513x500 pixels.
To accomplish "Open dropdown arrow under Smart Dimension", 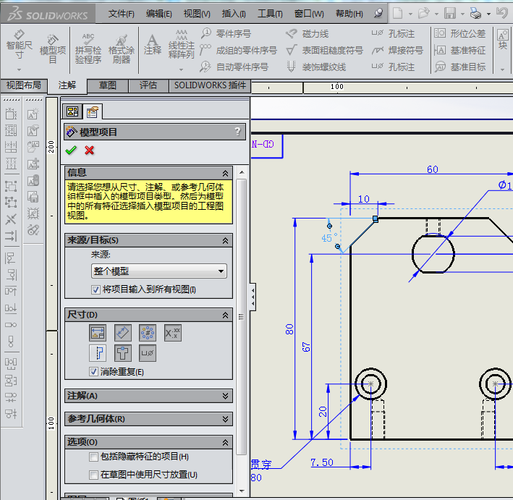I will [19, 70].
